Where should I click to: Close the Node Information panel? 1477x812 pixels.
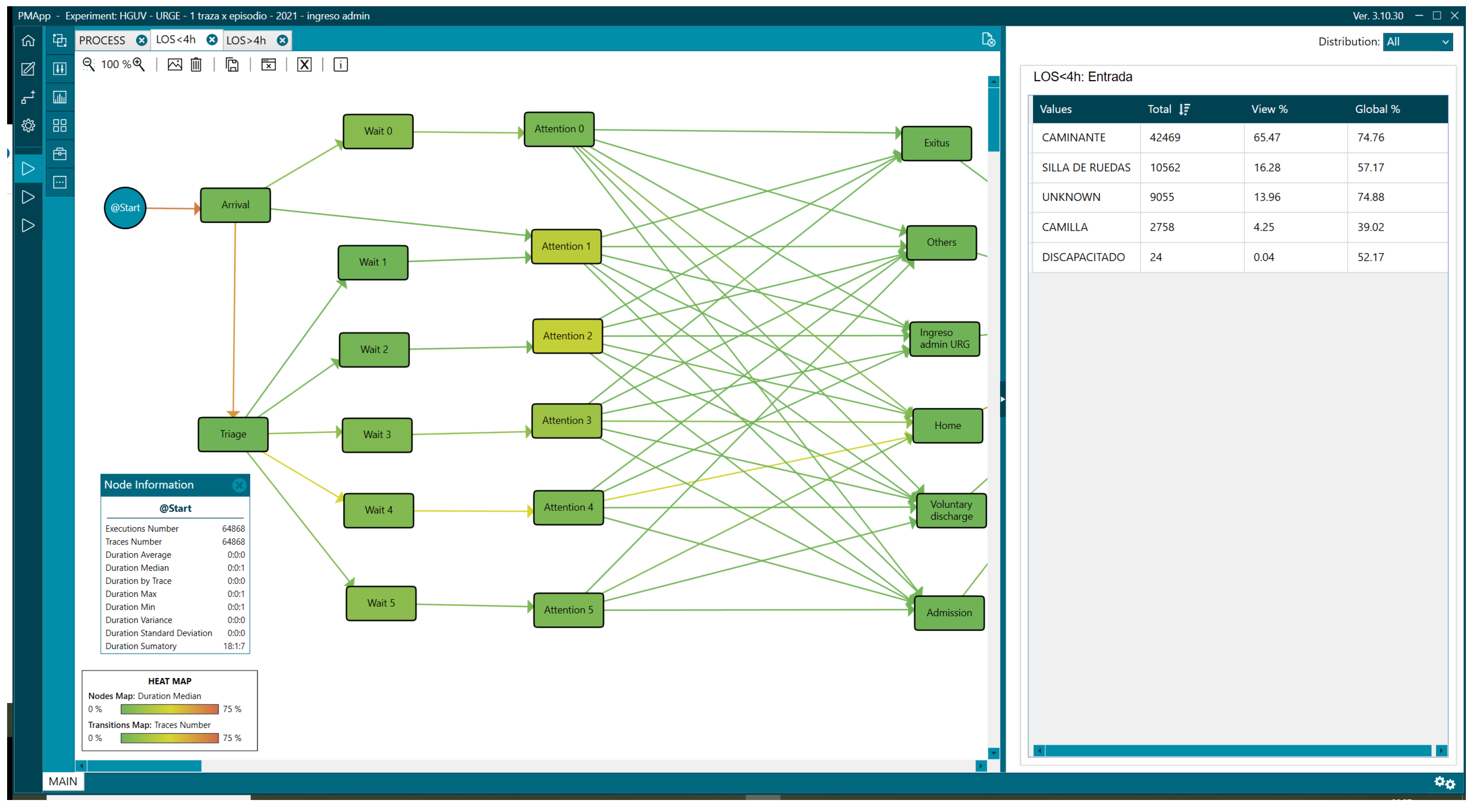239,485
